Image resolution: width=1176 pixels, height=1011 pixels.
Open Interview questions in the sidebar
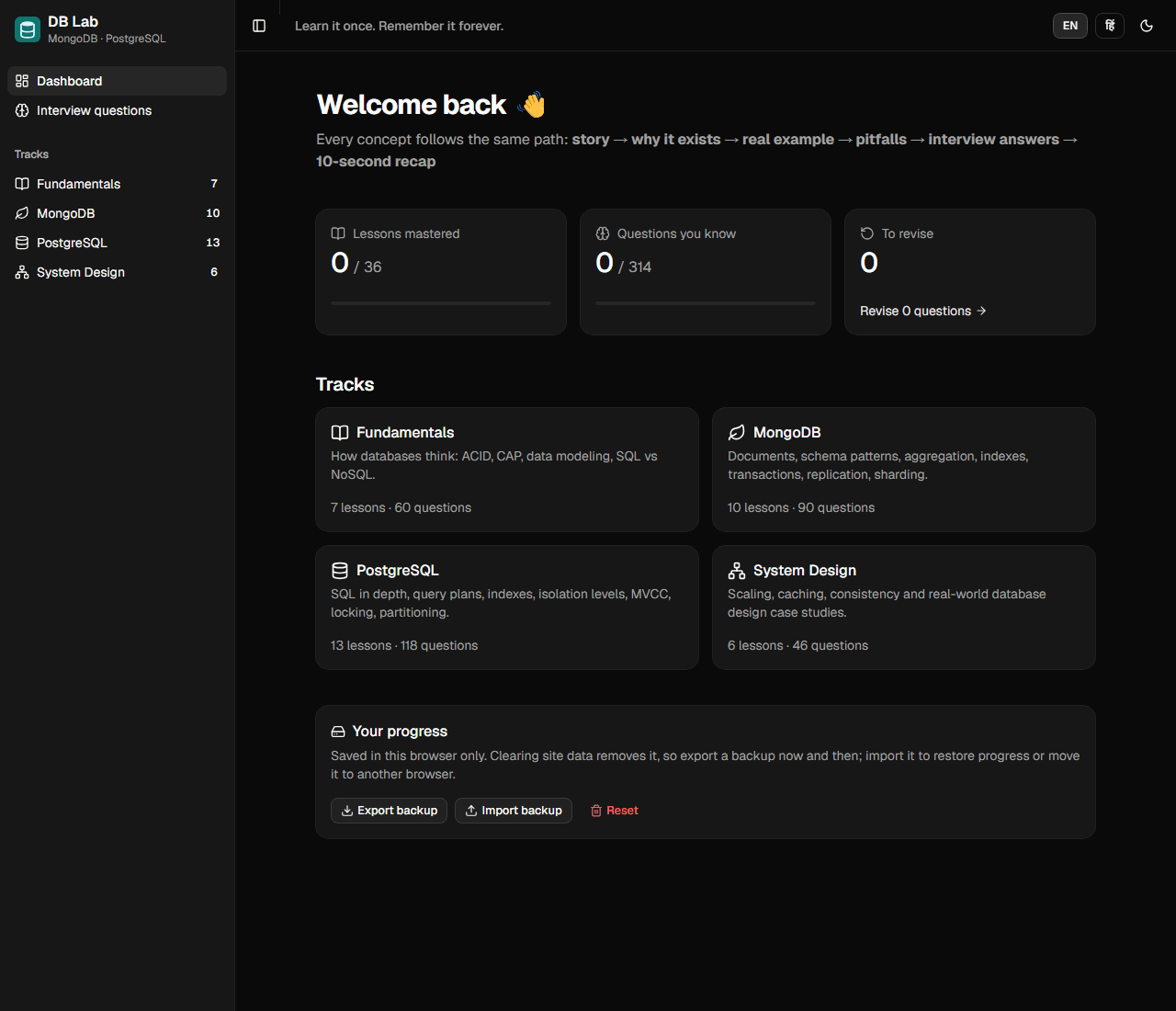tap(117, 110)
